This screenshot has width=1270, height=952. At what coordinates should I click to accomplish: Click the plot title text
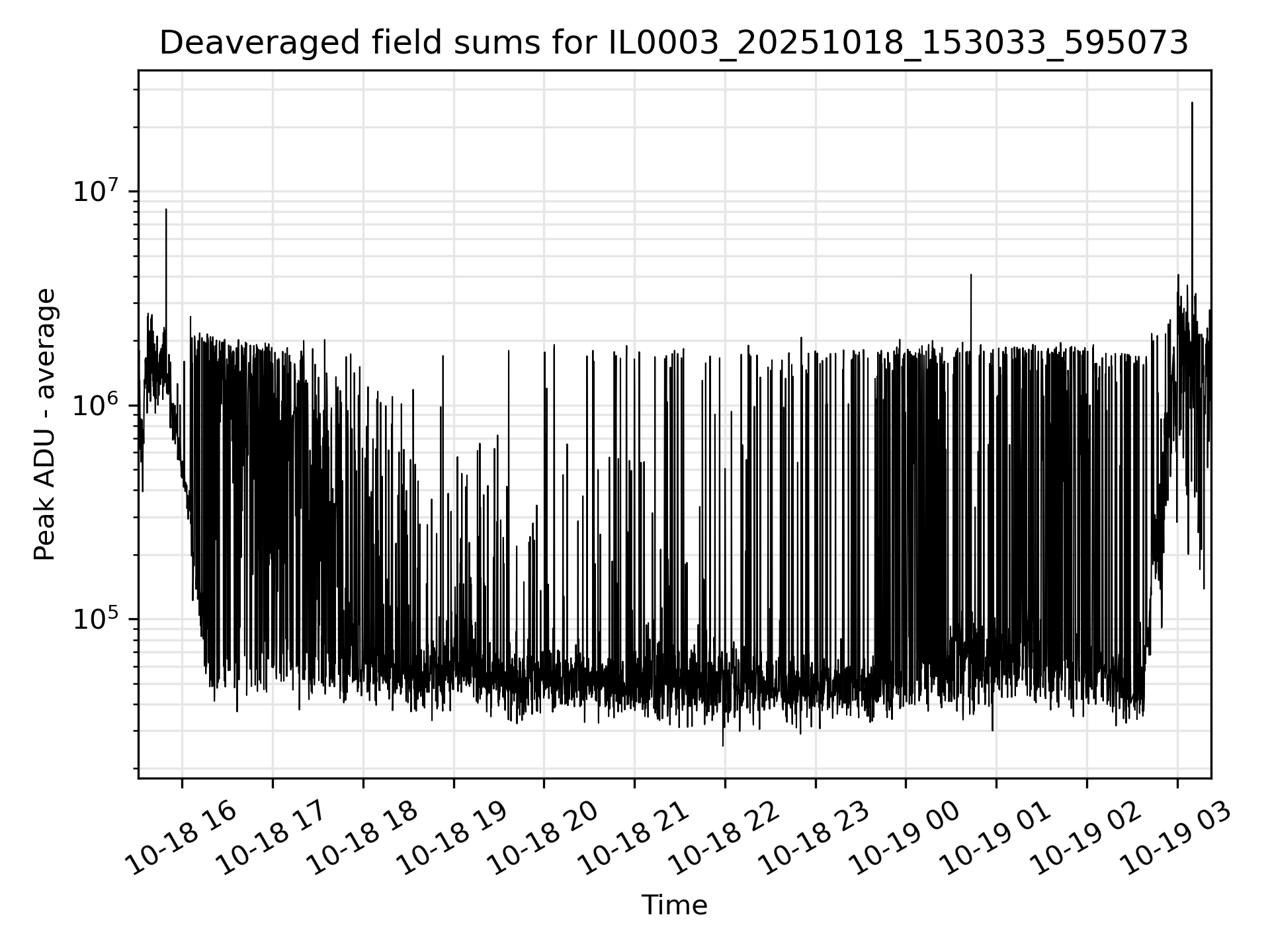click(x=674, y=44)
